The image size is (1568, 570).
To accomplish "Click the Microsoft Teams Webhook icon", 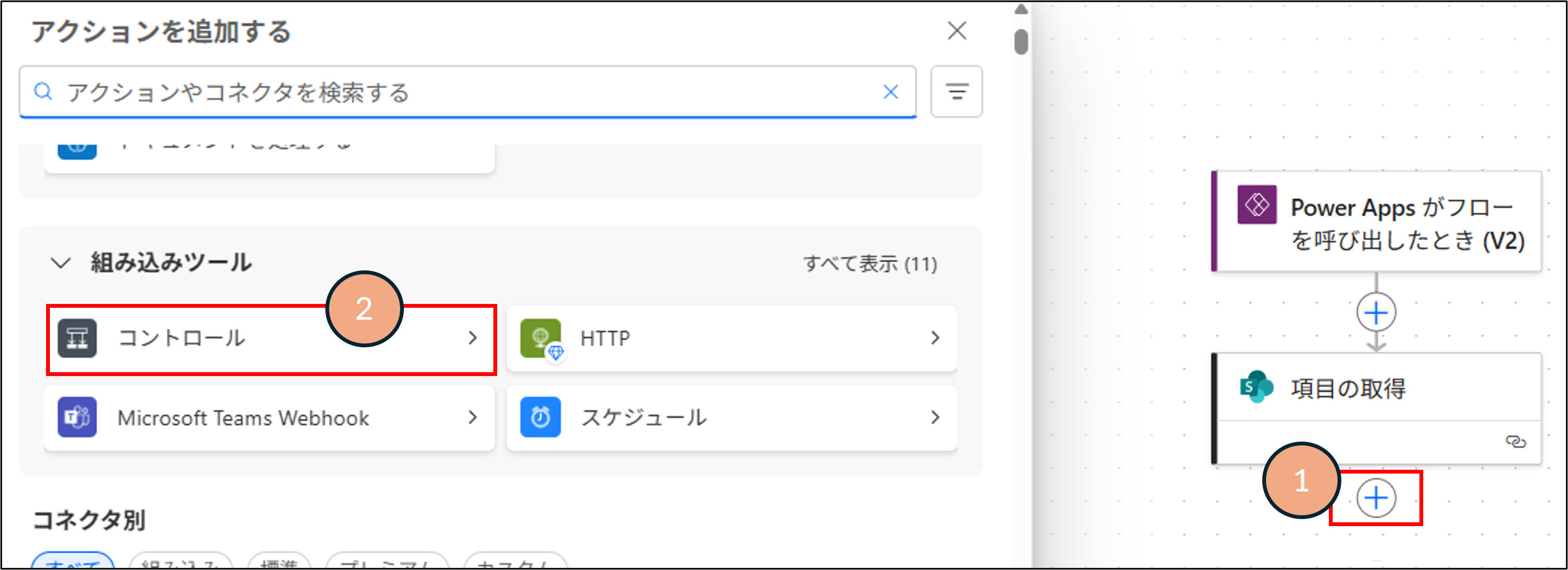I will coord(76,417).
